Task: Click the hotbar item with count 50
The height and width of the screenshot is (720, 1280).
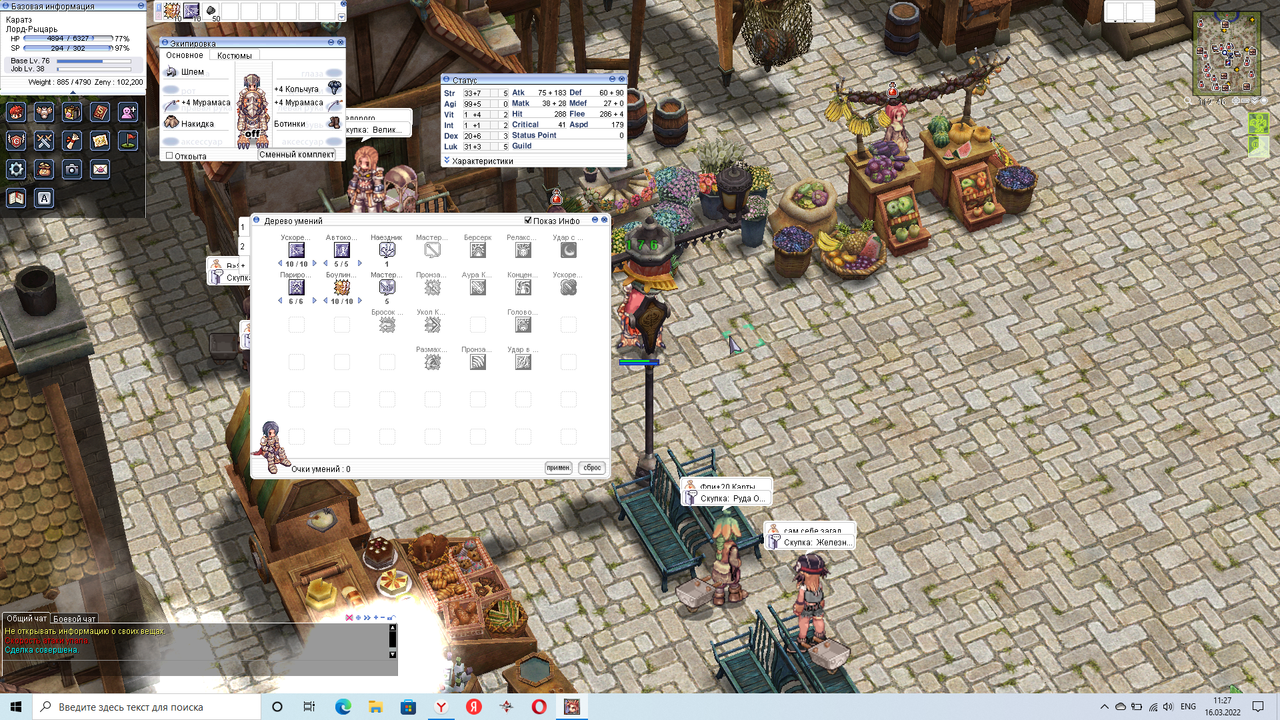Action: point(211,11)
